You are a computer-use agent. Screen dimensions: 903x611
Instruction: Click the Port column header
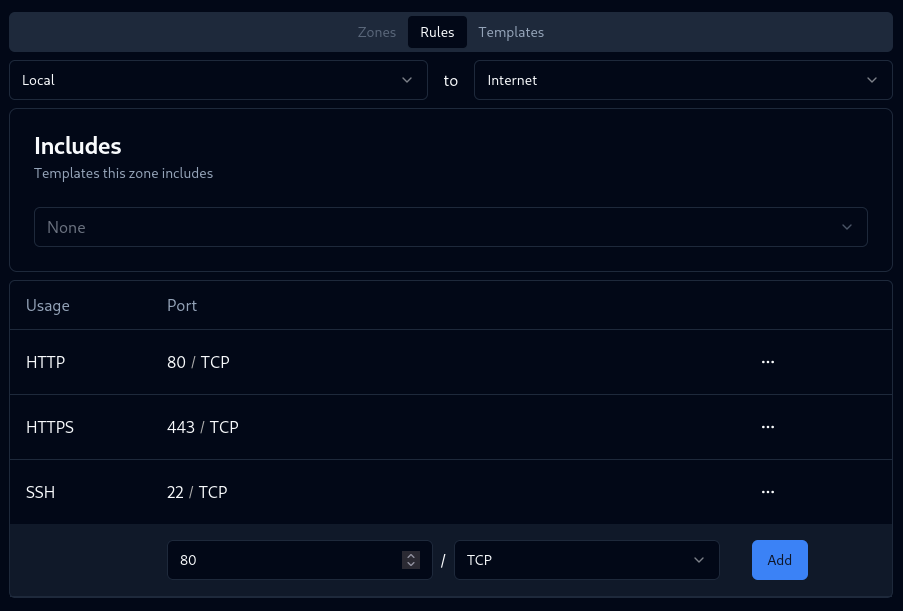pyautogui.click(x=182, y=305)
